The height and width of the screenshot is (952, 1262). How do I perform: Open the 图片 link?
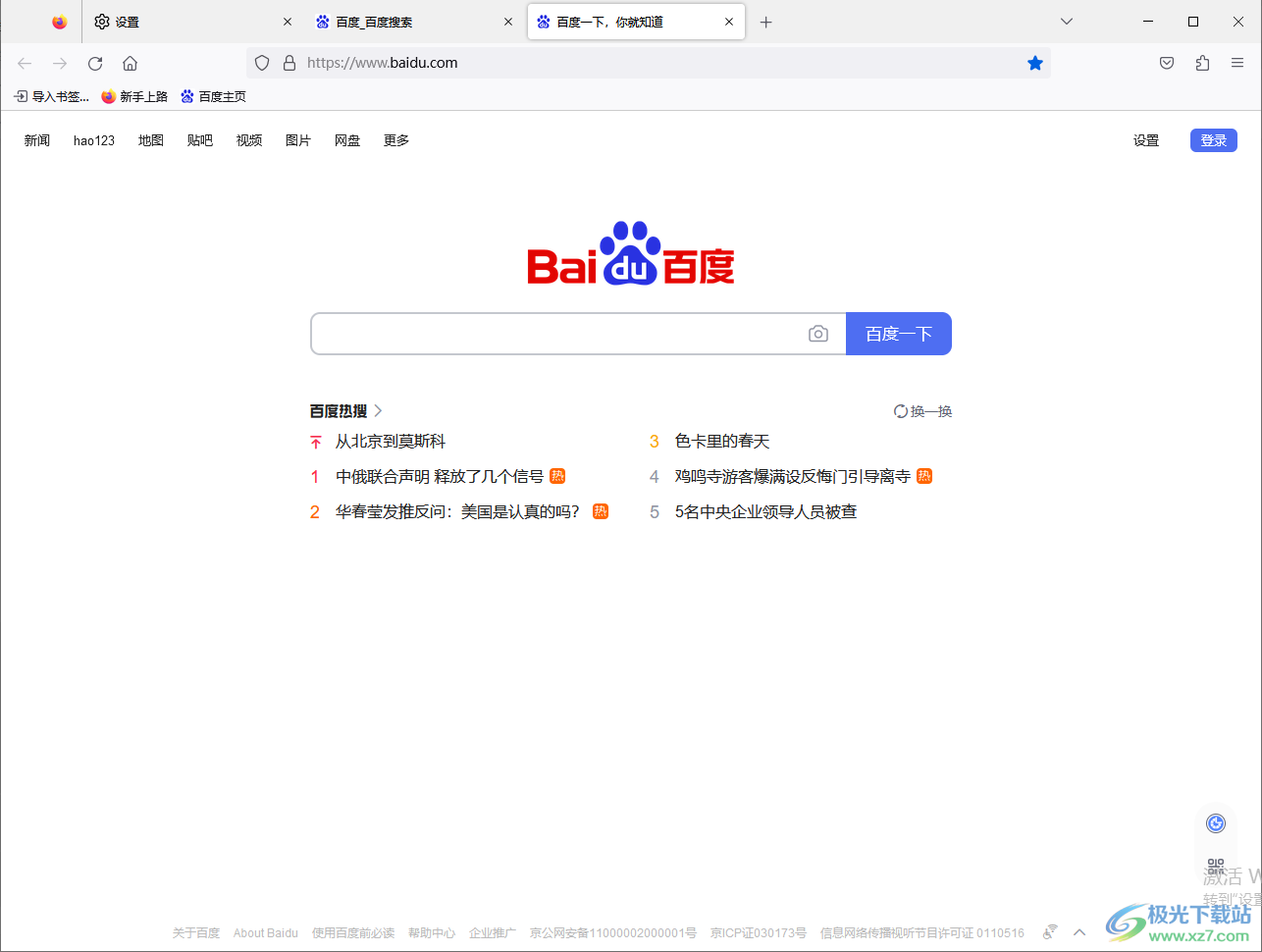click(x=298, y=140)
